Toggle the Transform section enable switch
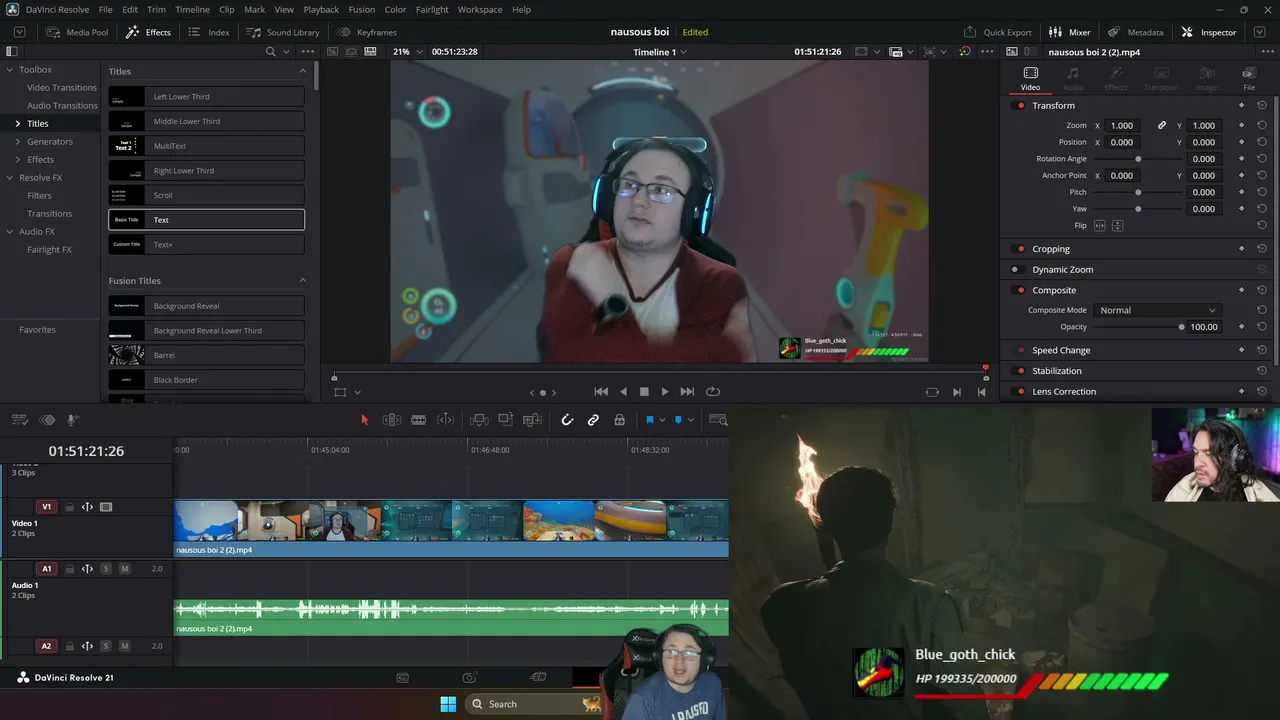Image resolution: width=1280 pixels, height=720 pixels. pyautogui.click(x=1020, y=106)
